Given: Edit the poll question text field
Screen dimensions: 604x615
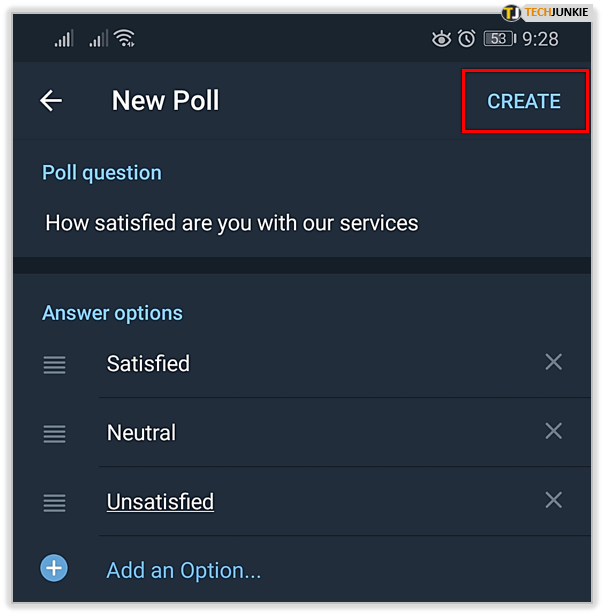Looking at the screenshot, I should (x=232, y=223).
